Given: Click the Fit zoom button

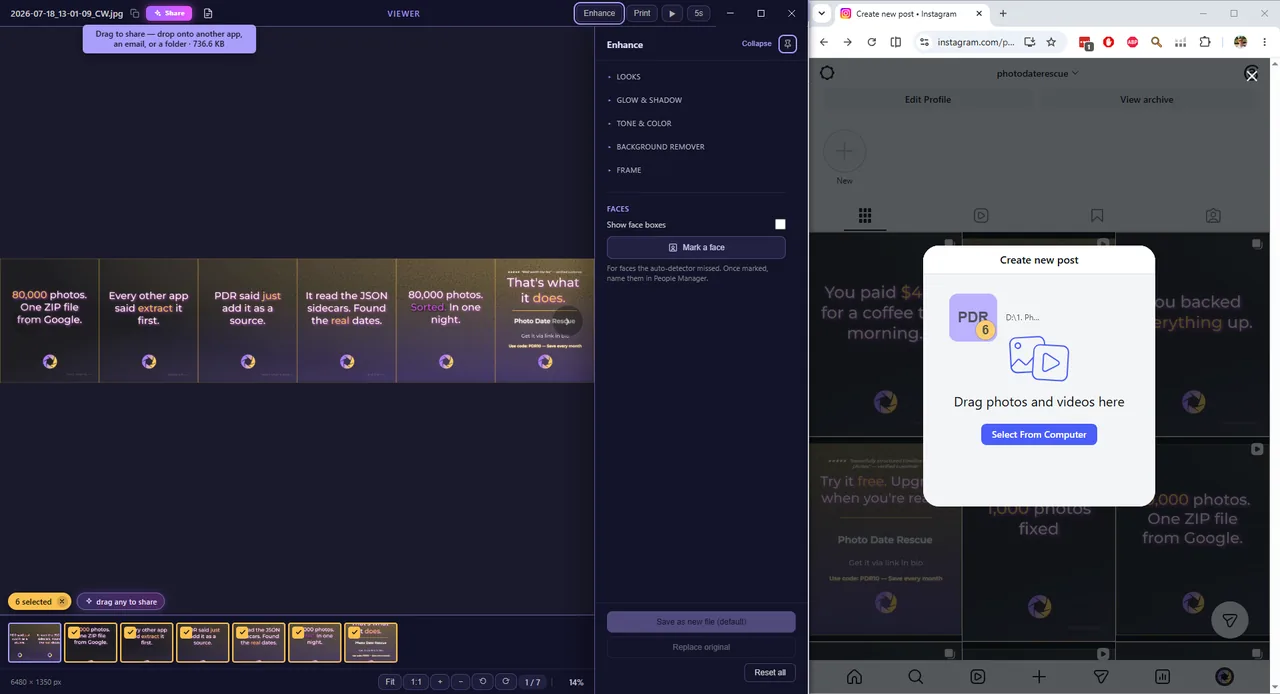Looking at the screenshot, I should pyautogui.click(x=390, y=682).
